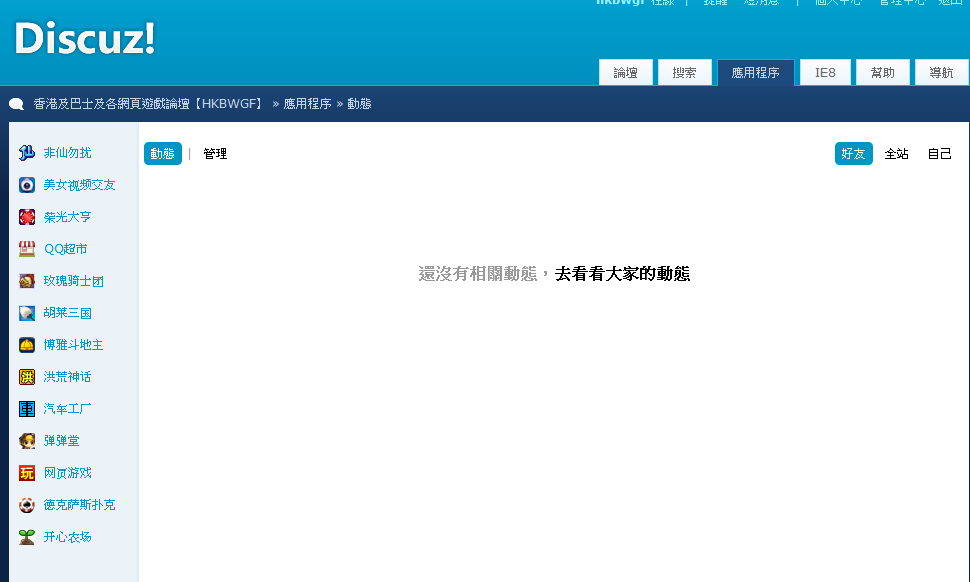970x582 pixels.
Task: Select the 好友 feed filter
Action: 853,154
